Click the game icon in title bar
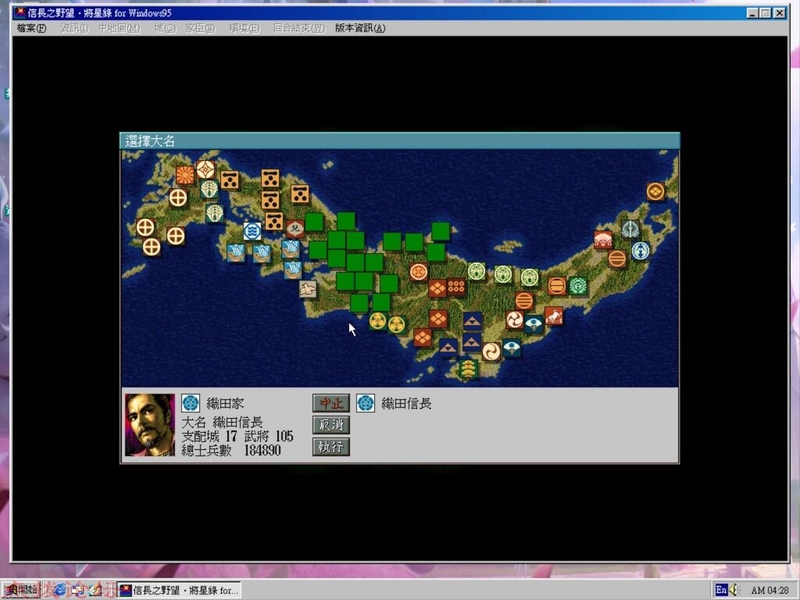 pos(20,13)
